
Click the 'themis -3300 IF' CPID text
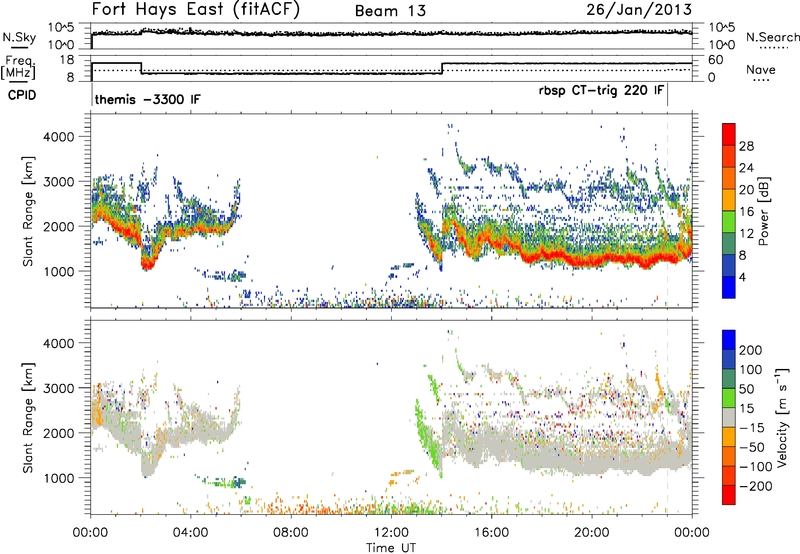(x=147, y=99)
